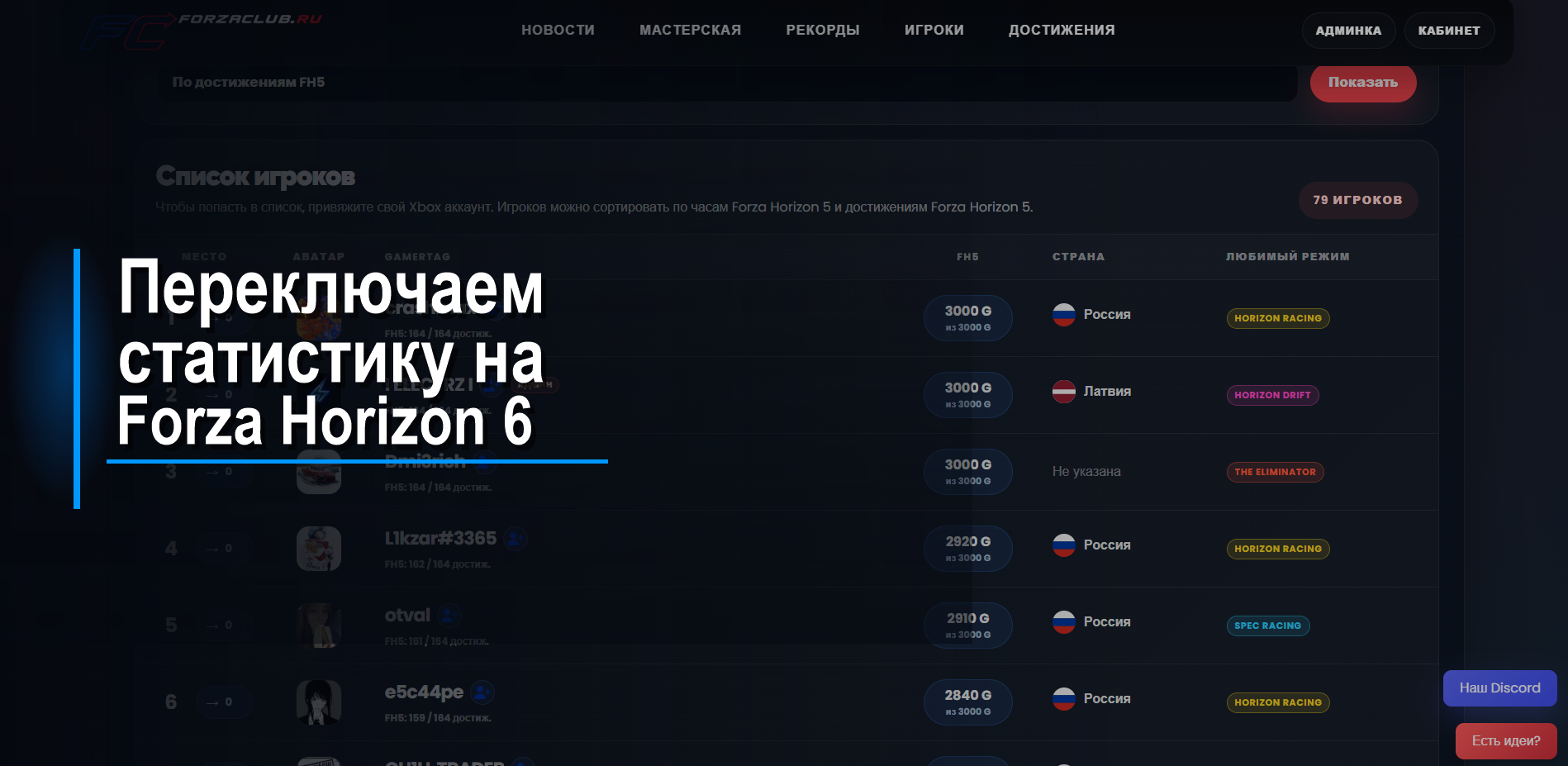The width and height of the screenshot is (1568, 766).
Task: Click the Russia flag in e5c44pe row
Action: (1064, 699)
